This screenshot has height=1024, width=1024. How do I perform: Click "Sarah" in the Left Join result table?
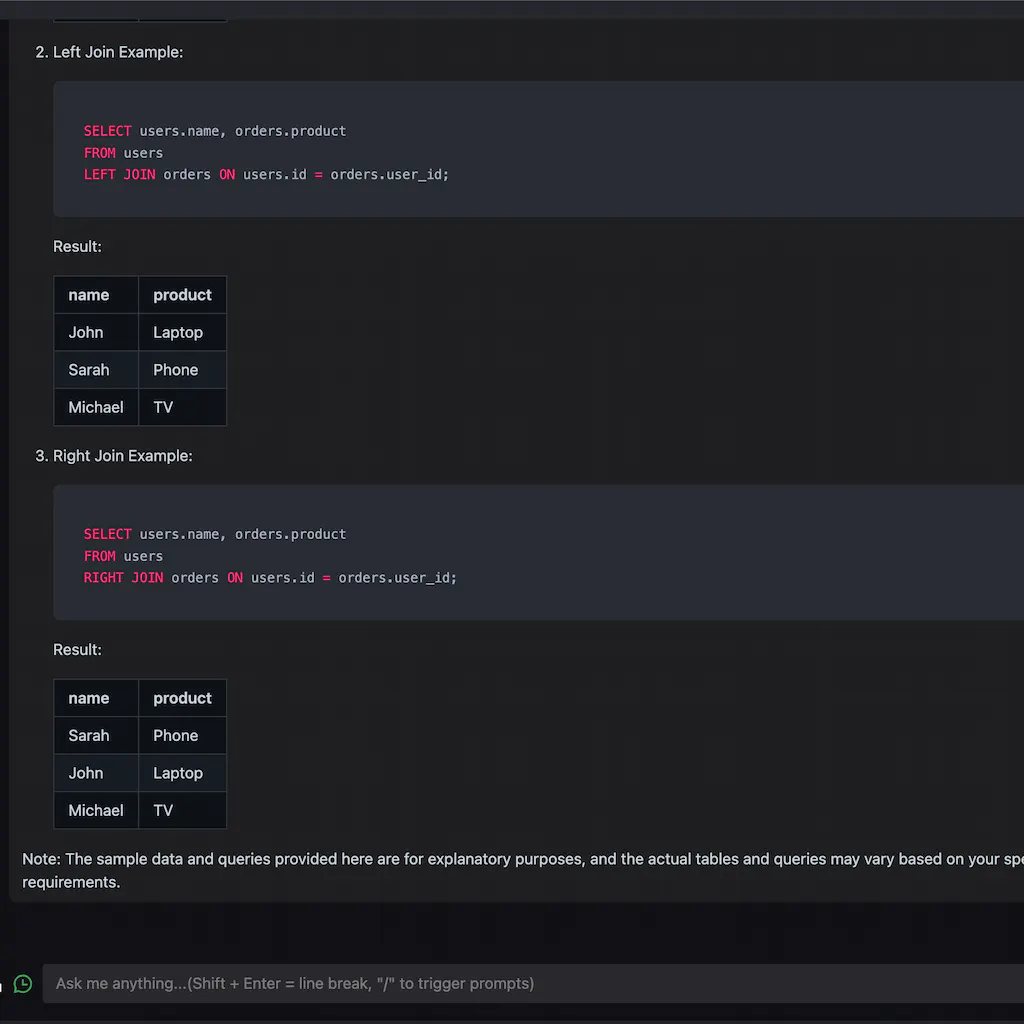89,370
